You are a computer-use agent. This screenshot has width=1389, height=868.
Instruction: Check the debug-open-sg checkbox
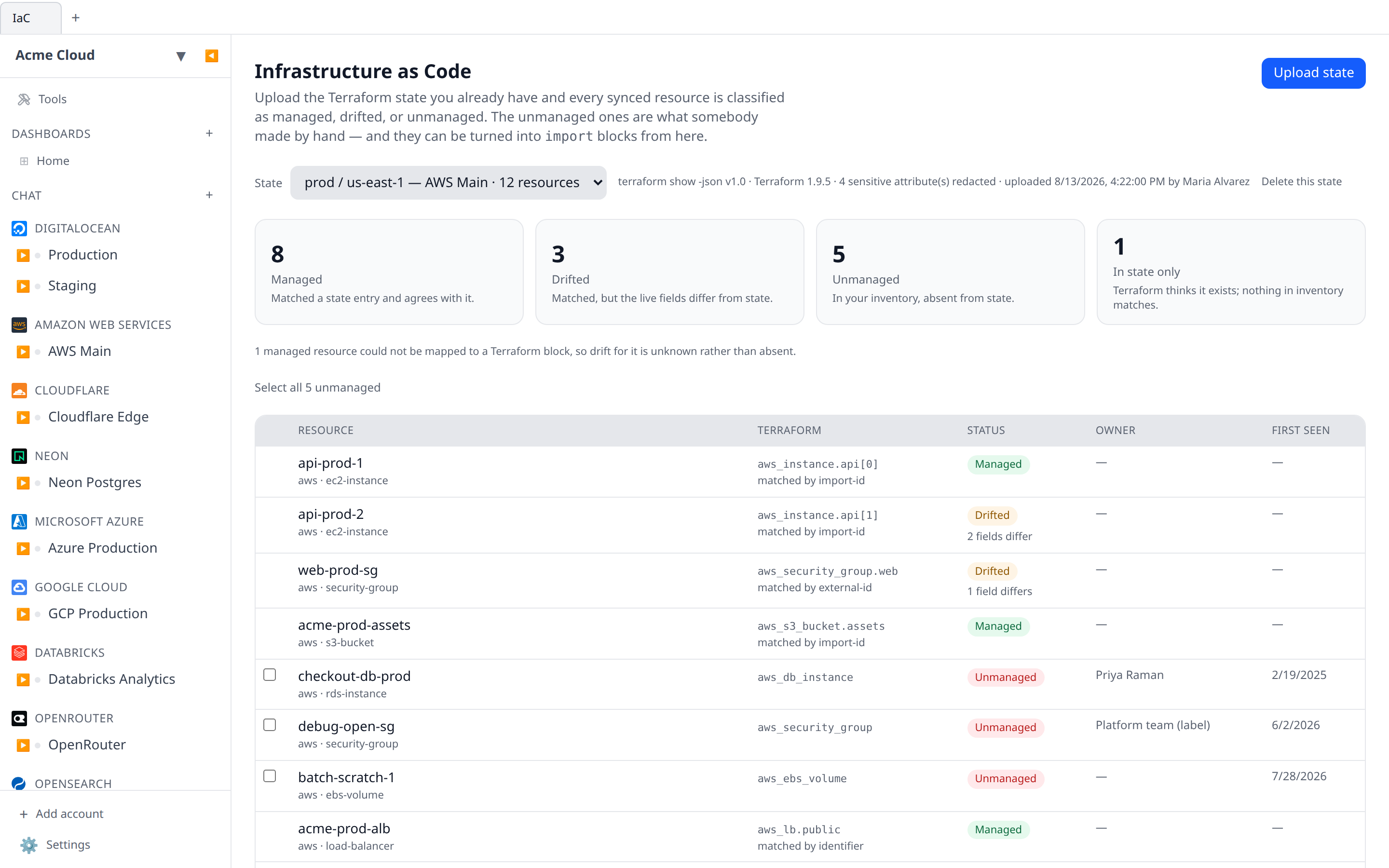click(x=270, y=725)
